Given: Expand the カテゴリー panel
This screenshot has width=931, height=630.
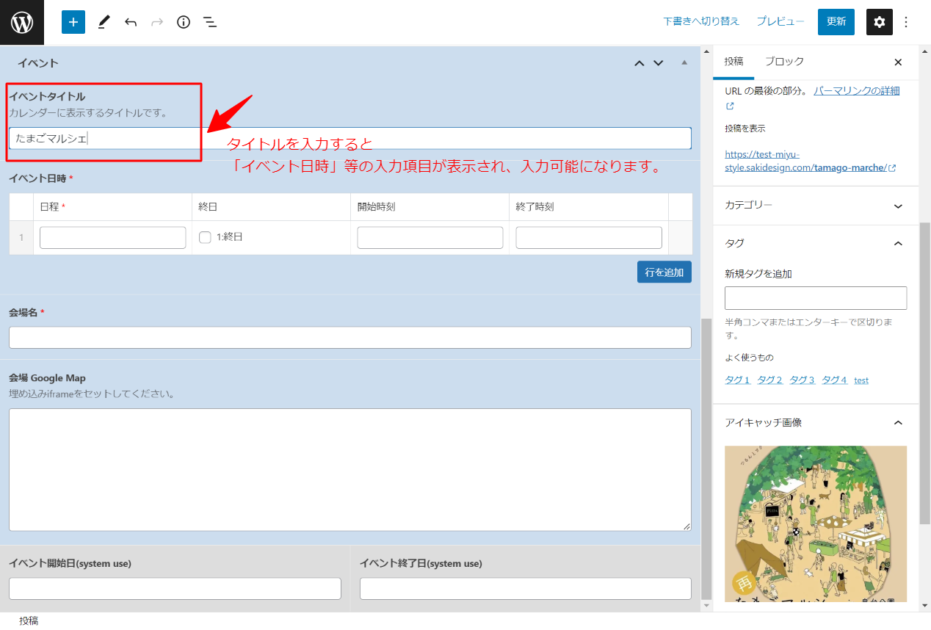Looking at the screenshot, I should (x=897, y=206).
